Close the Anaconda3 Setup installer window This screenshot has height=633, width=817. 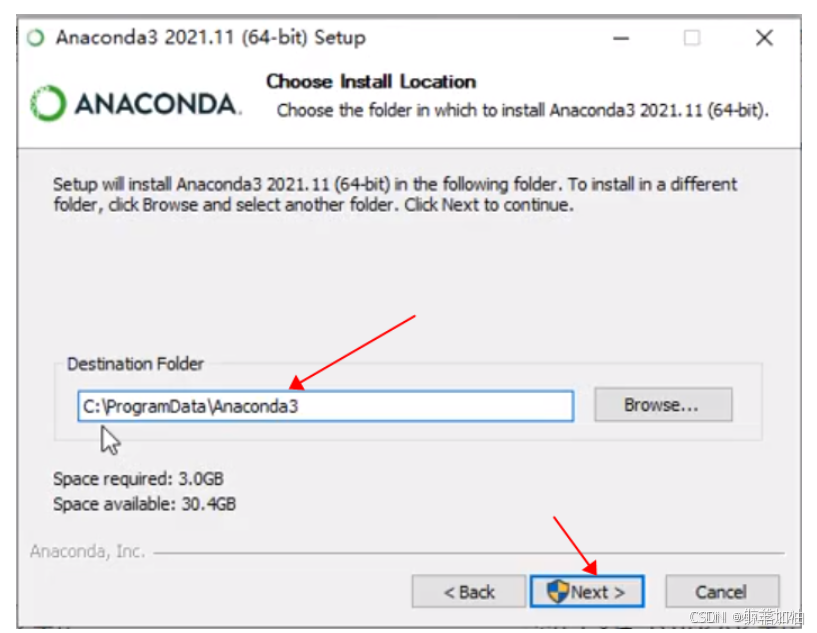coord(764,38)
